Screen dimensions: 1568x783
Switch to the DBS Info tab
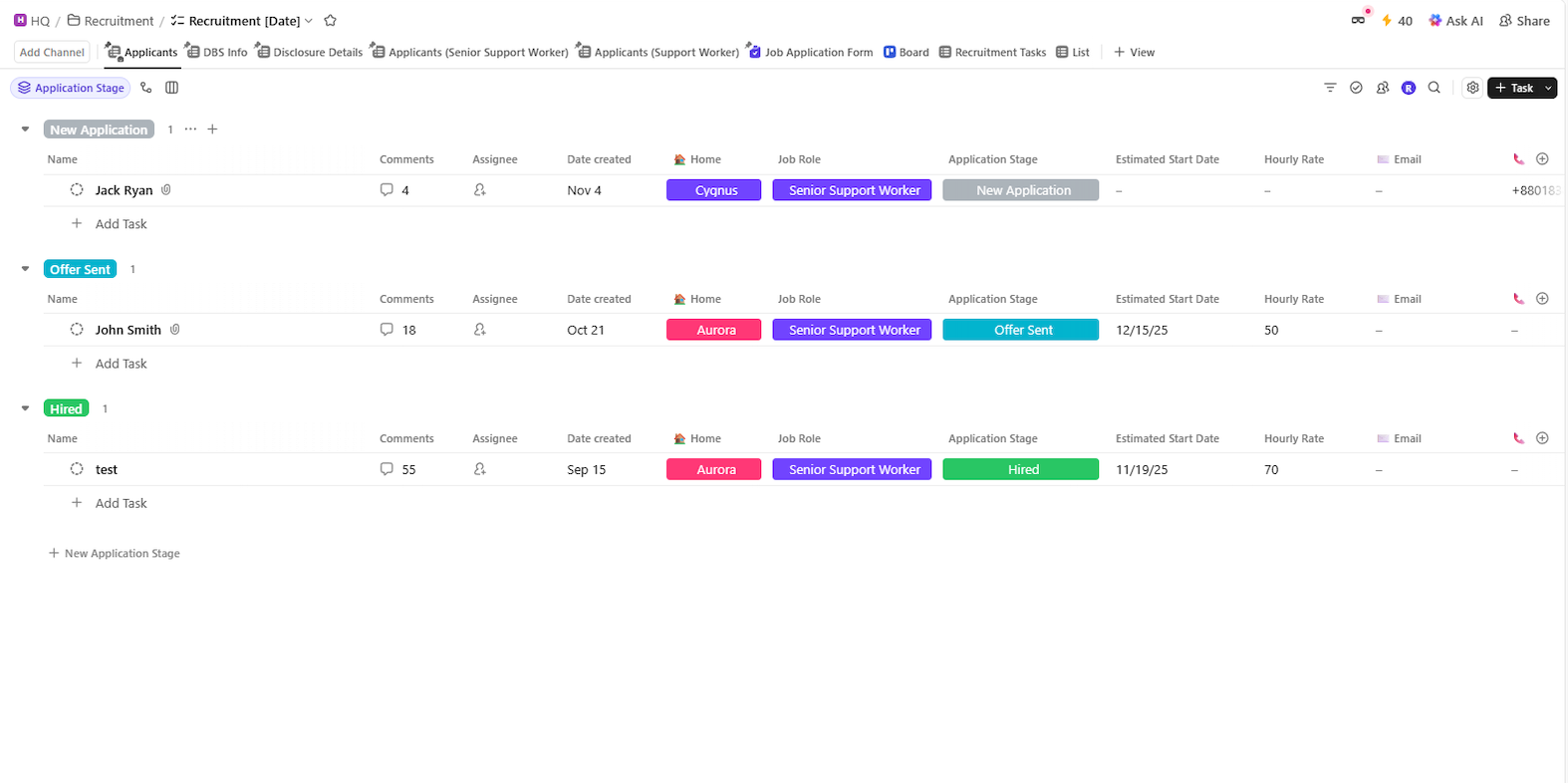coord(217,52)
